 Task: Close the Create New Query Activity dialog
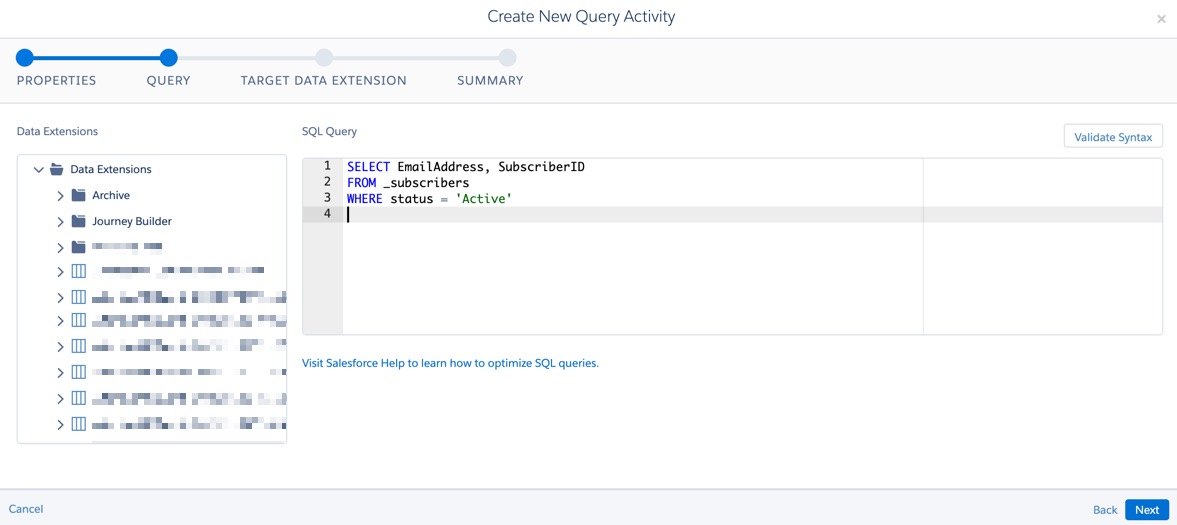(1161, 20)
